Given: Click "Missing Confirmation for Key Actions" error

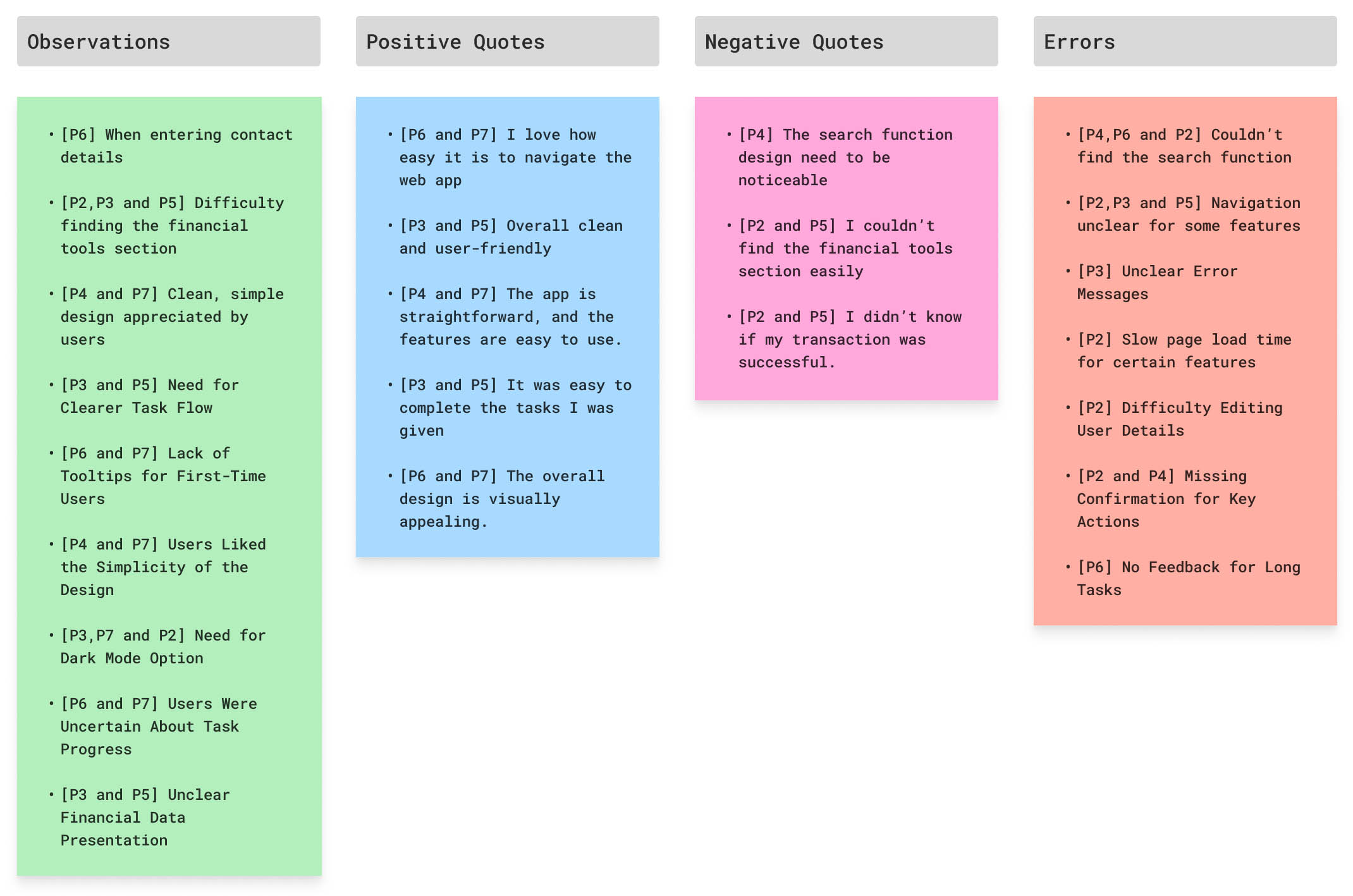Looking at the screenshot, I should 1166,499.
